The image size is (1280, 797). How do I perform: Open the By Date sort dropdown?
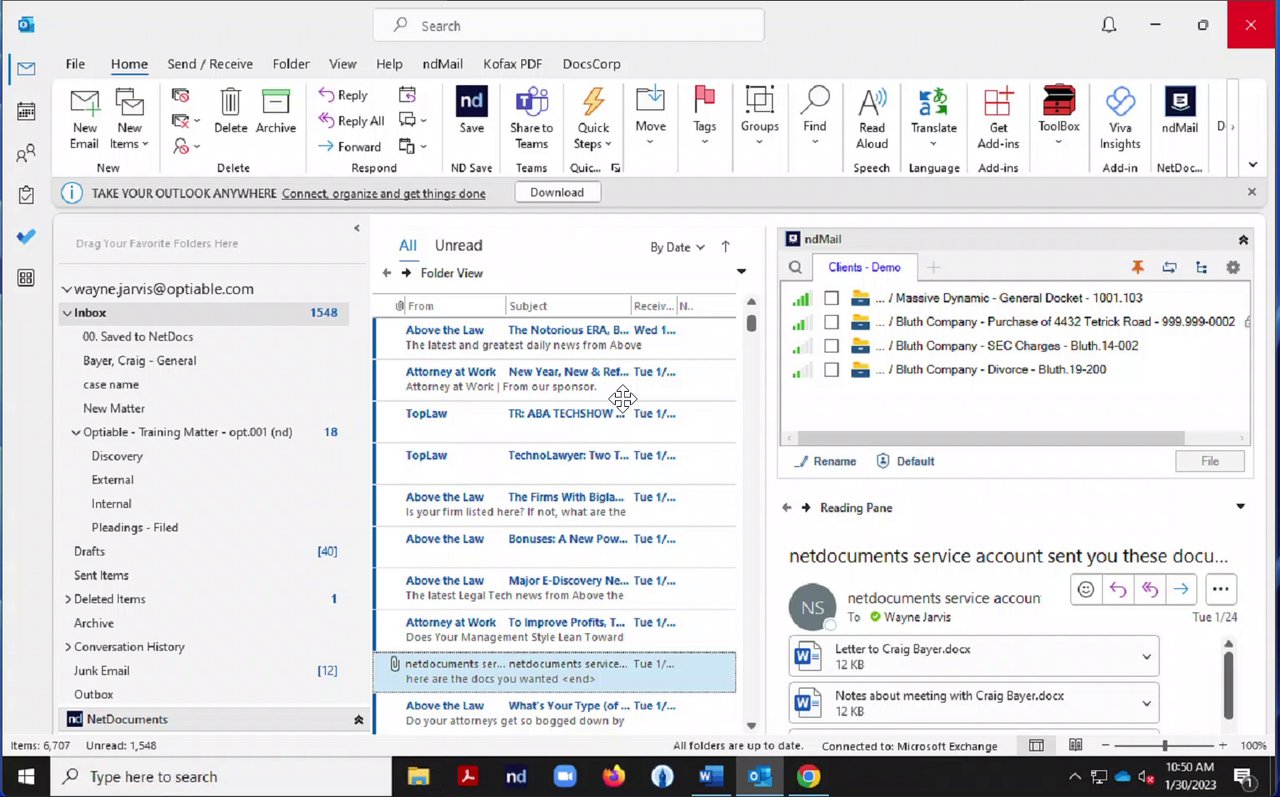coord(677,247)
